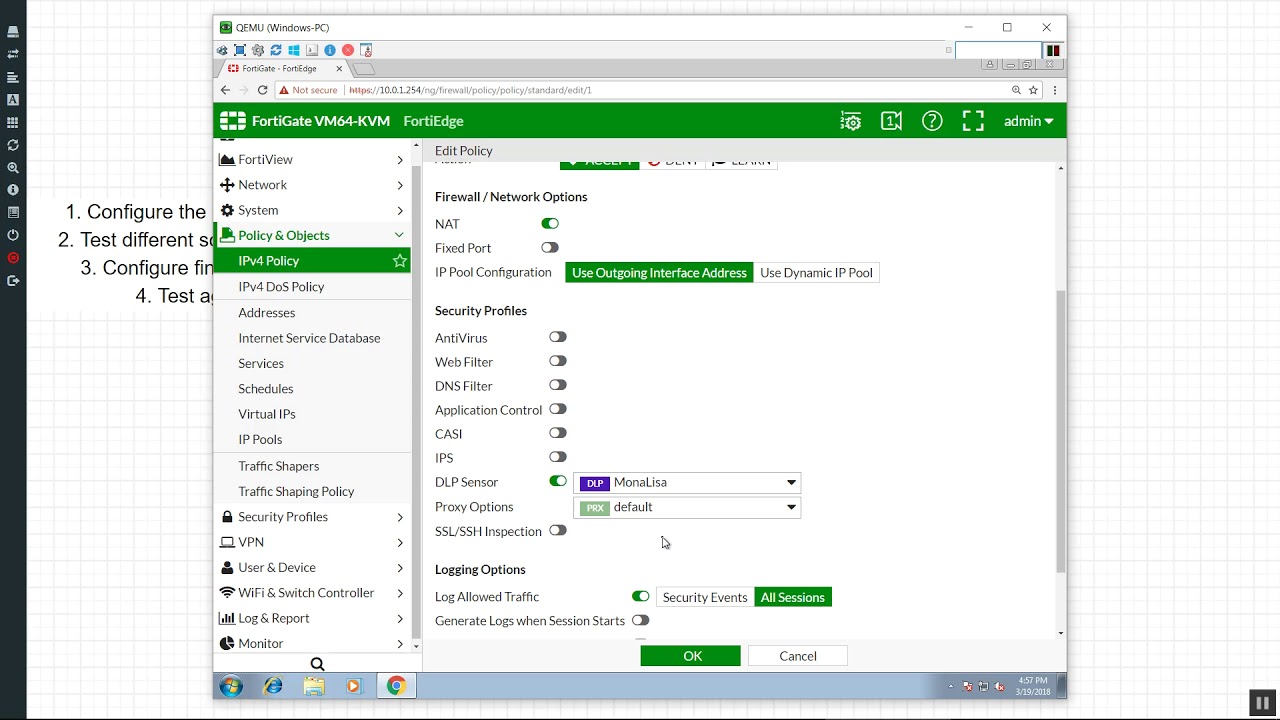Click the Windows key icon in QEMU toolbar
The image size is (1280, 720).
(x=294, y=50)
